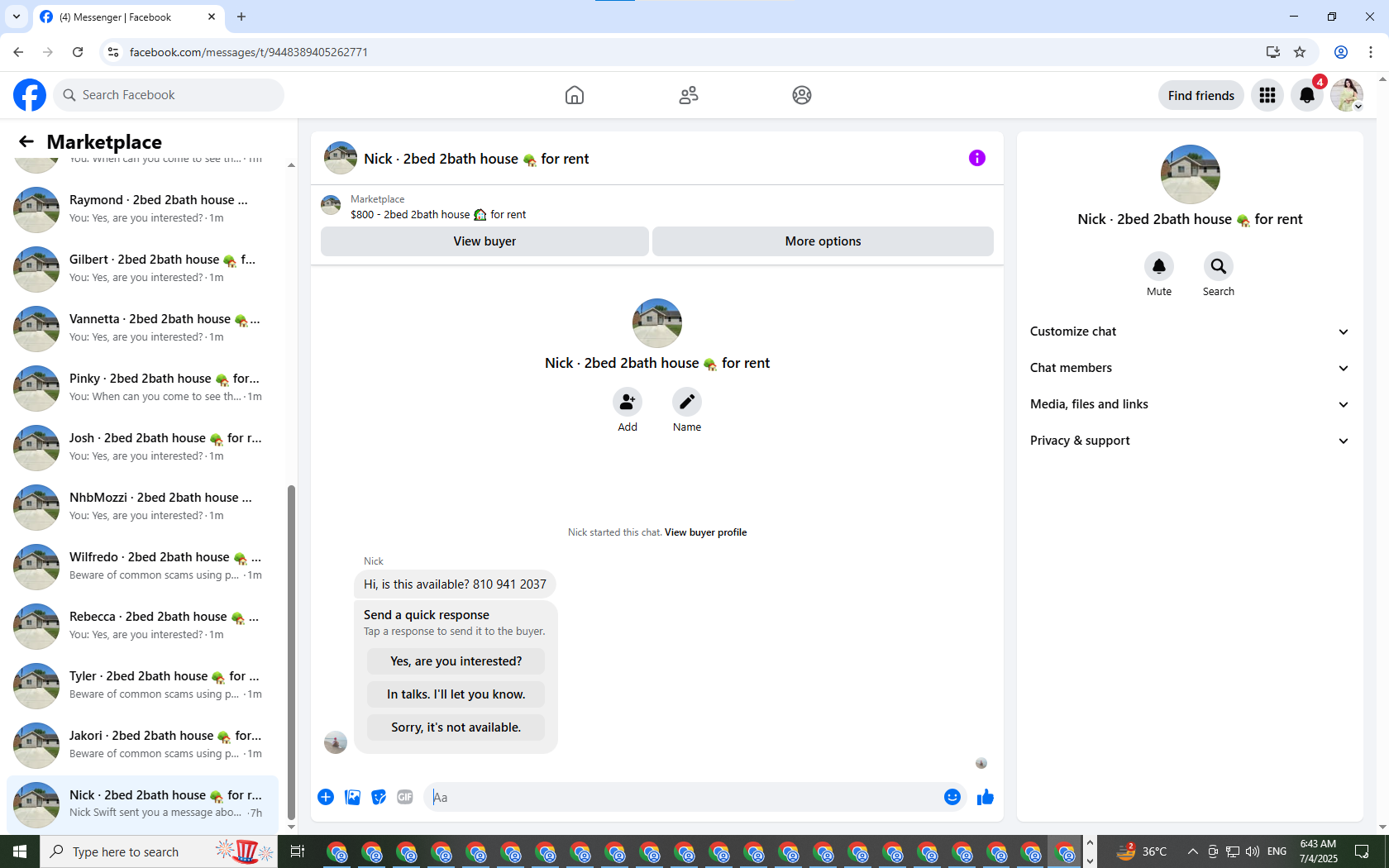Expand the Chat members section

point(1190,368)
